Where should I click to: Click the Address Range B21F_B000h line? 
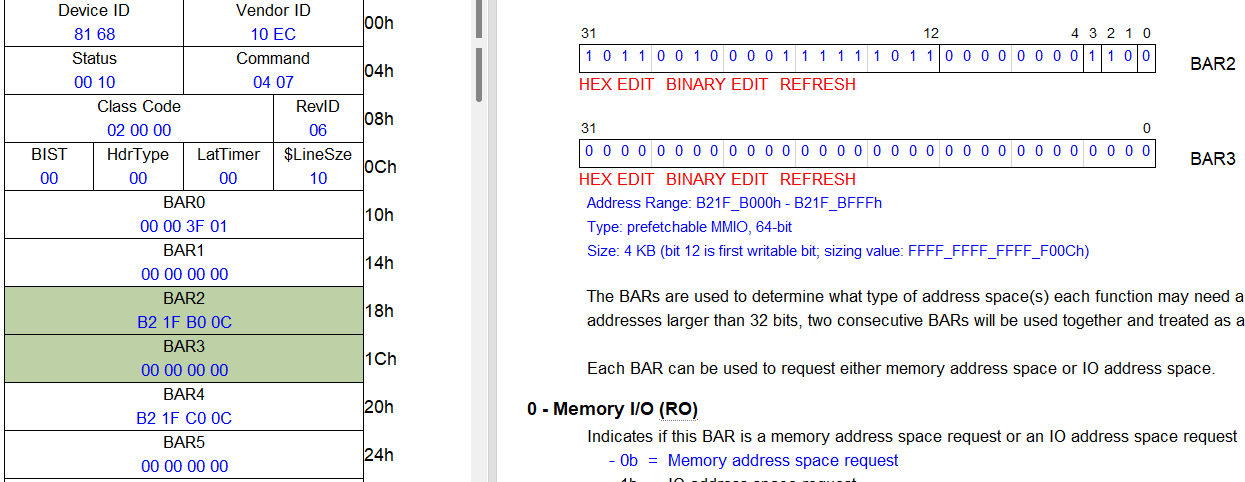[x=734, y=203]
